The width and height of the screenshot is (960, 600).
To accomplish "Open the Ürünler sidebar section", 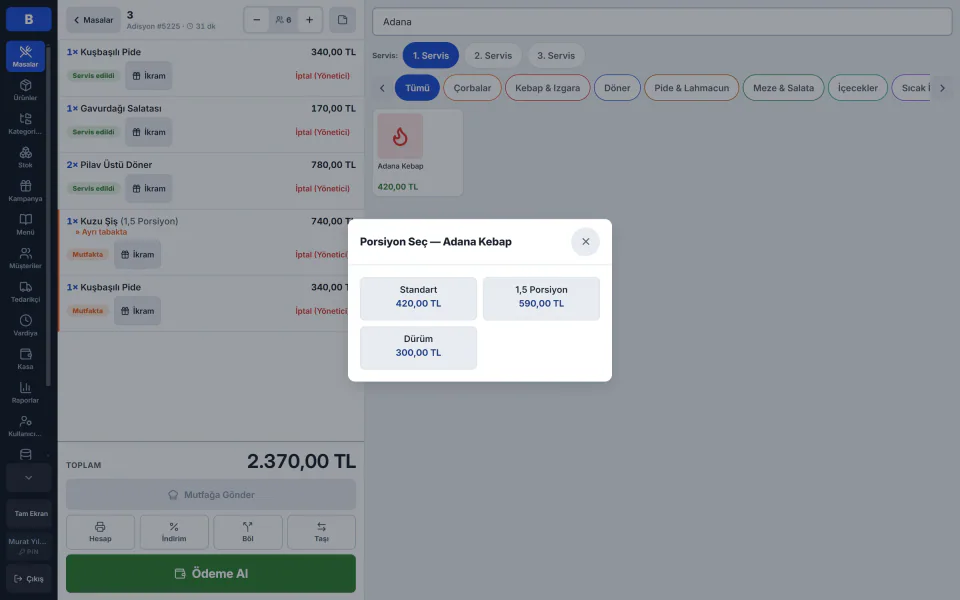I will coord(25,89).
